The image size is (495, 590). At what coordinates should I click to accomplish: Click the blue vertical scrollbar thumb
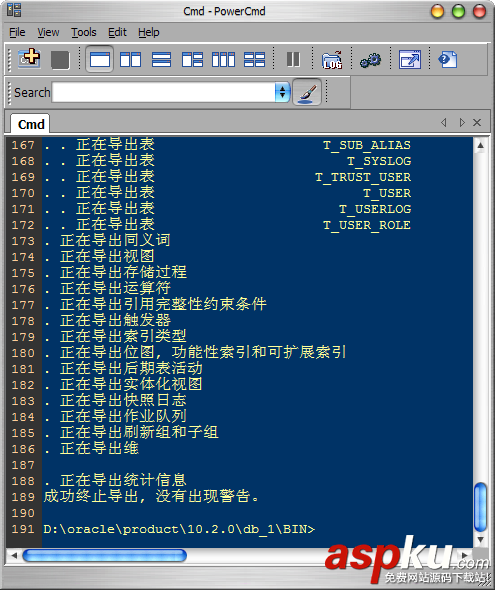point(481,507)
